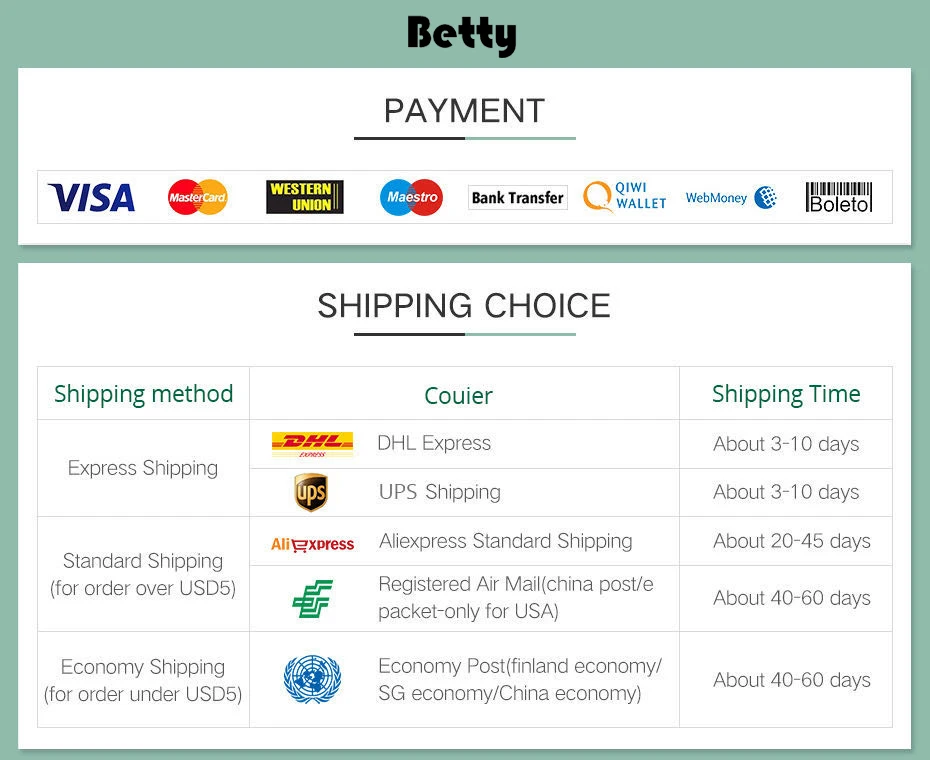The width and height of the screenshot is (930, 760).
Task: Choose the Maestro payment icon
Action: pos(411,198)
